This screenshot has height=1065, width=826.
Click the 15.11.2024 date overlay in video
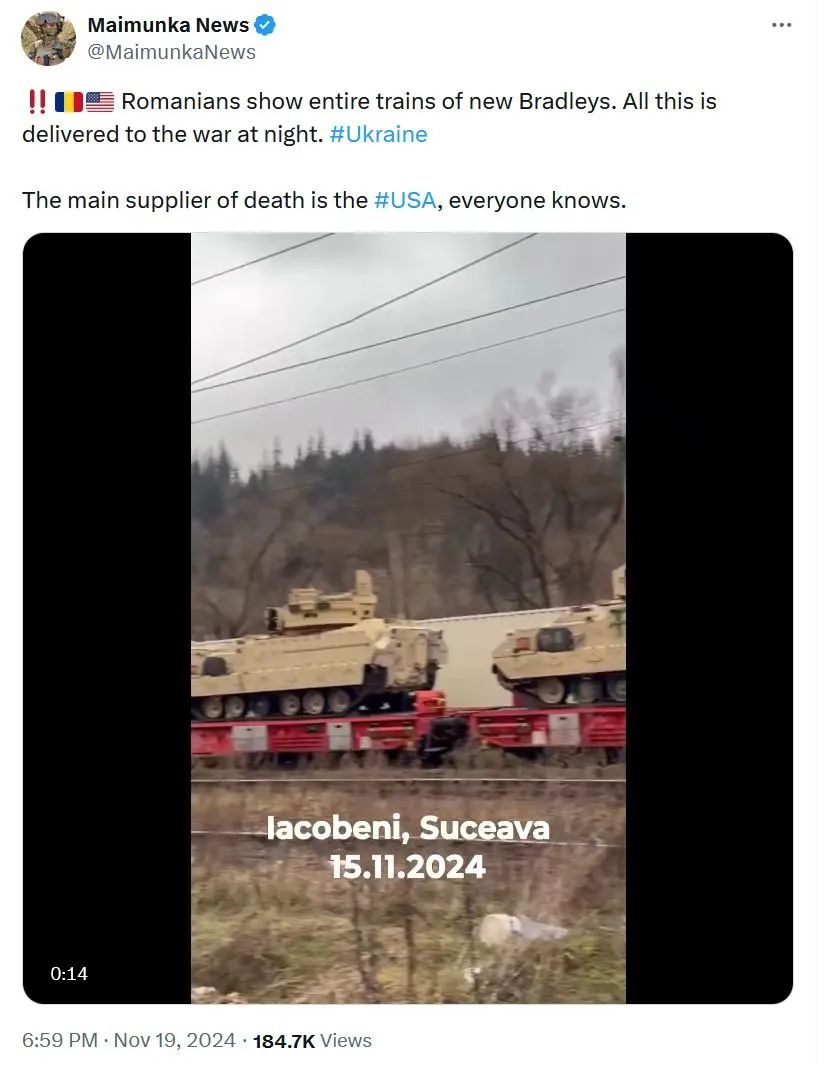pyautogui.click(x=408, y=867)
